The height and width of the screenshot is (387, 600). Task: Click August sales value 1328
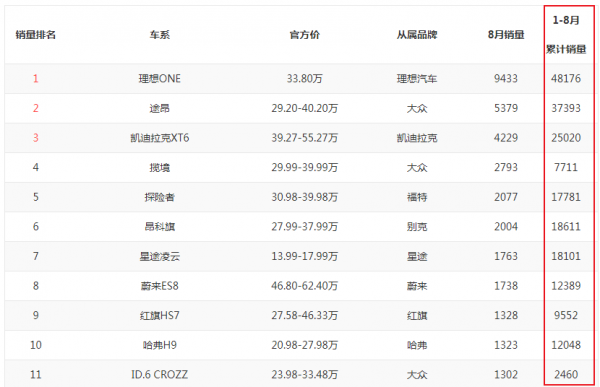(506, 315)
